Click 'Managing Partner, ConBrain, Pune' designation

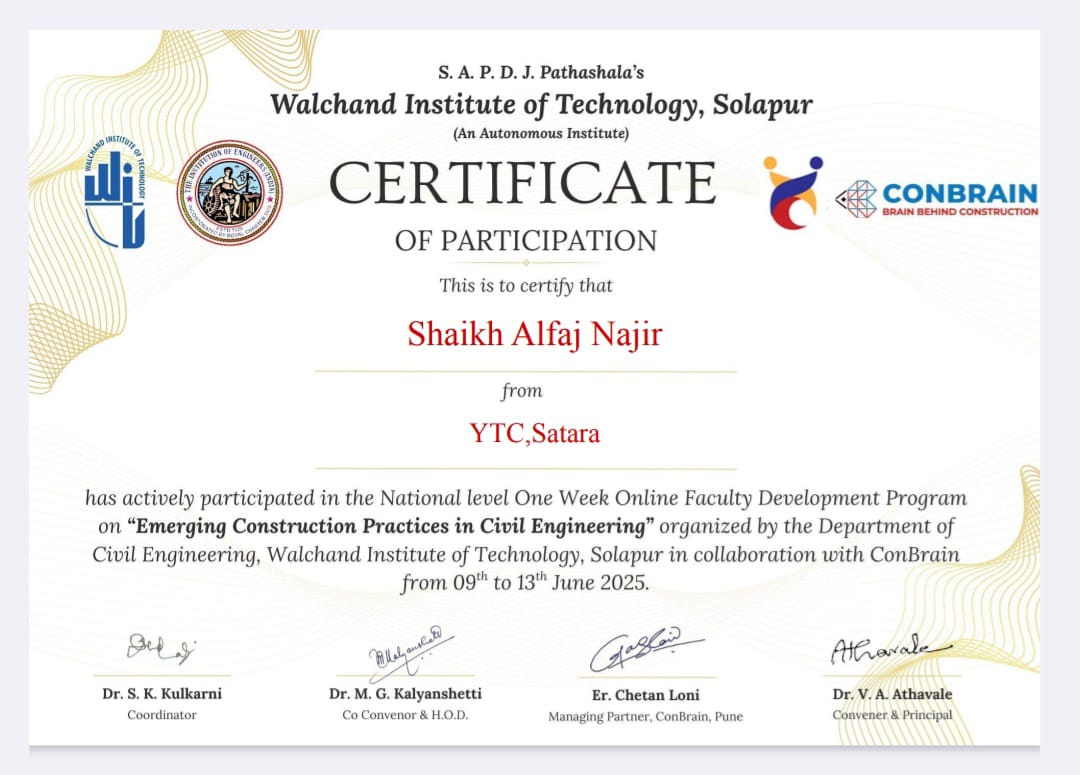click(645, 716)
